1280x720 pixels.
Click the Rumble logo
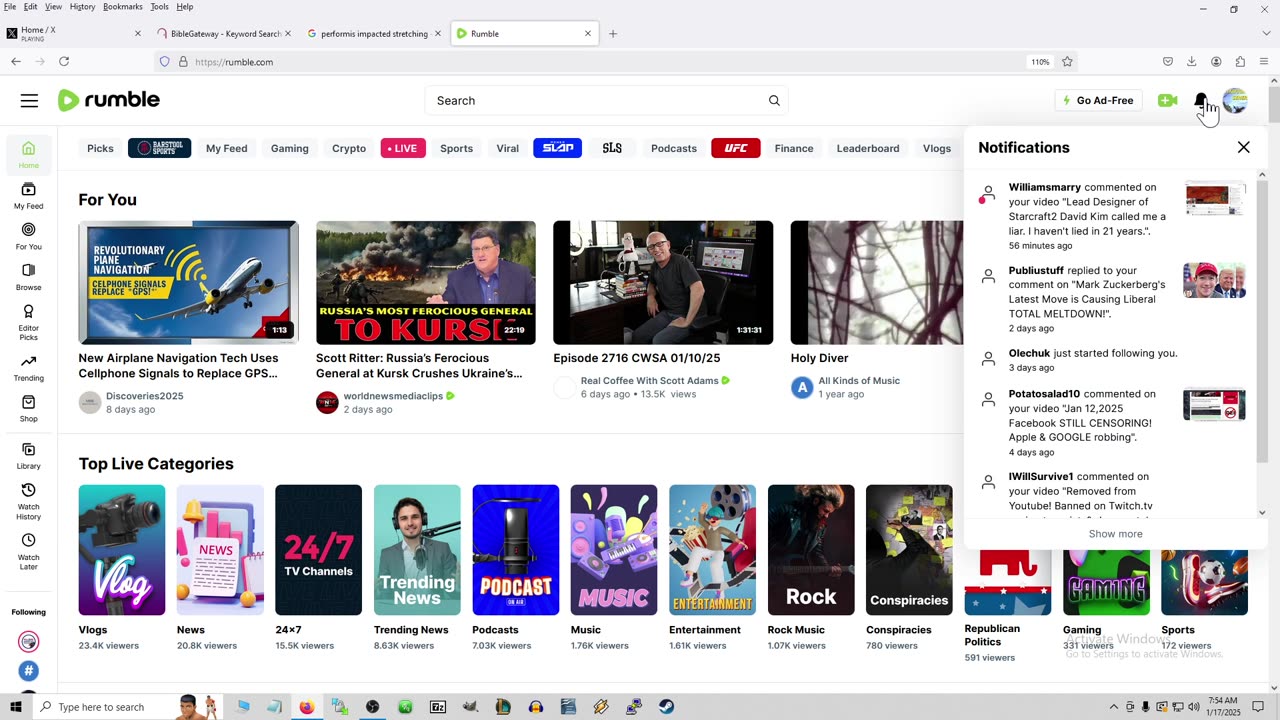coord(109,100)
